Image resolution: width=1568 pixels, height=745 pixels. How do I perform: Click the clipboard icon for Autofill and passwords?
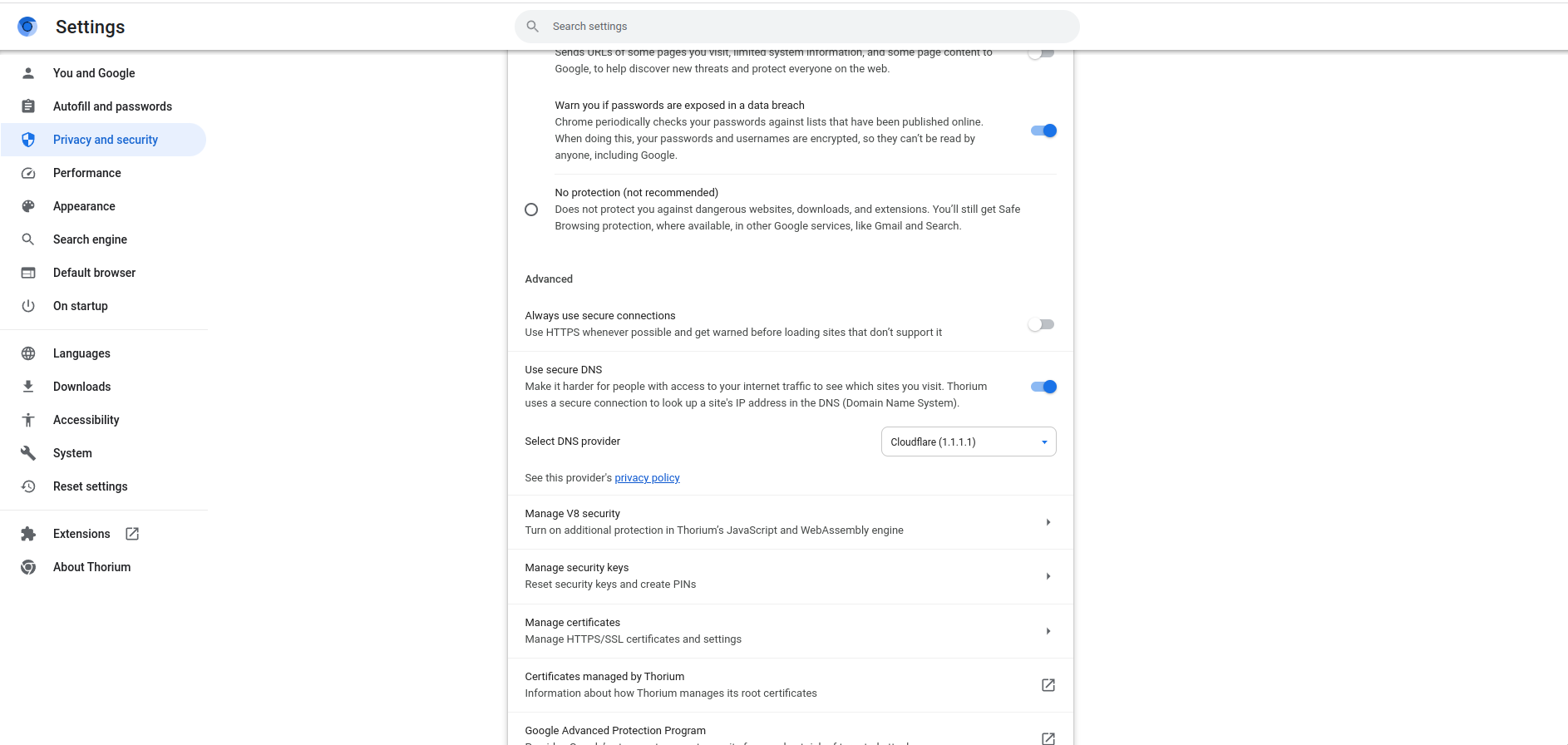point(28,106)
